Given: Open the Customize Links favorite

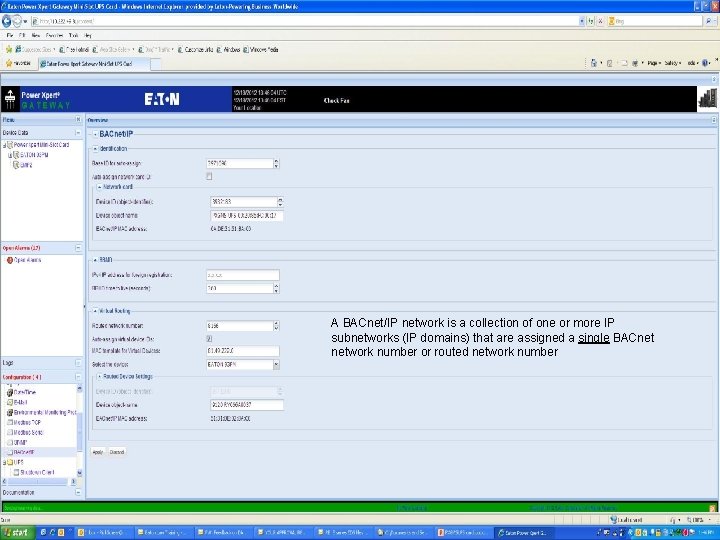Looking at the screenshot, I should (195, 50).
